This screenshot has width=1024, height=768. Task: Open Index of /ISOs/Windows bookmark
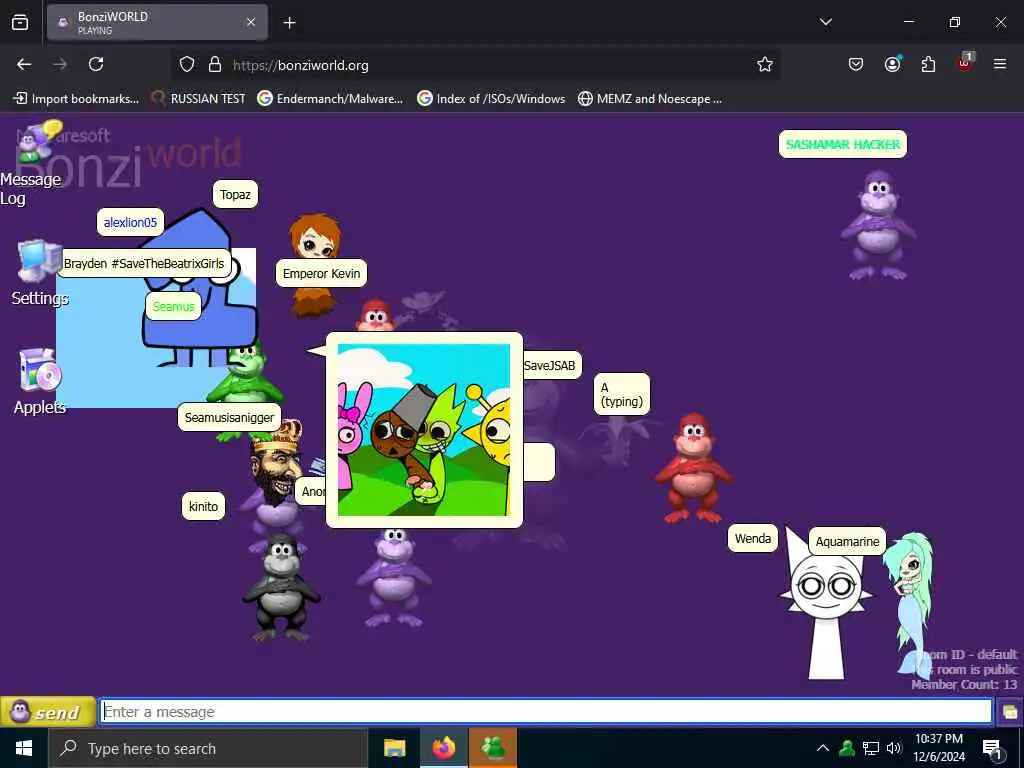[x=491, y=99]
